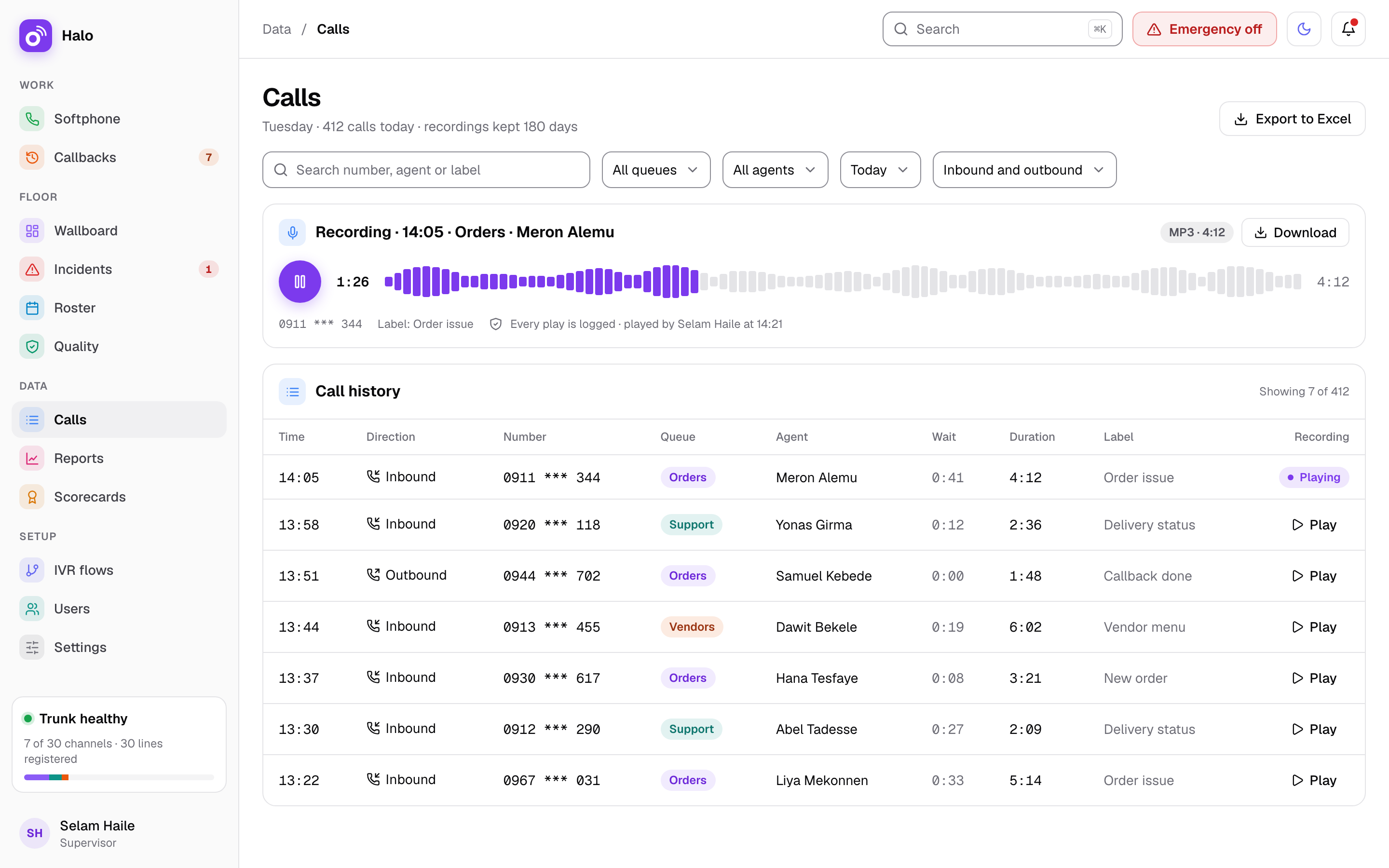This screenshot has width=1389, height=868.
Task: Expand the All agents dropdown
Action: [775, 170]
